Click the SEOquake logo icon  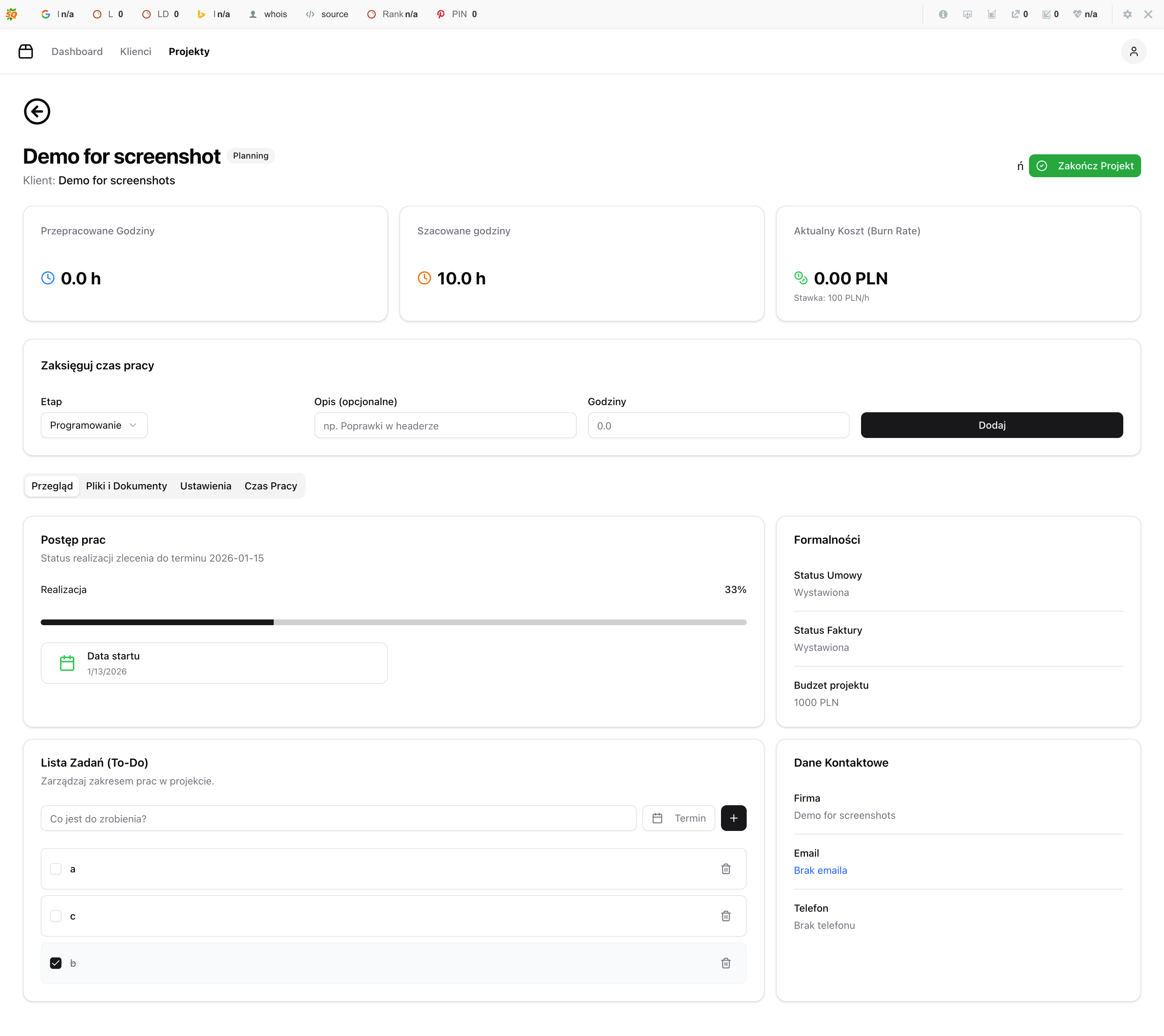(11, 14)
